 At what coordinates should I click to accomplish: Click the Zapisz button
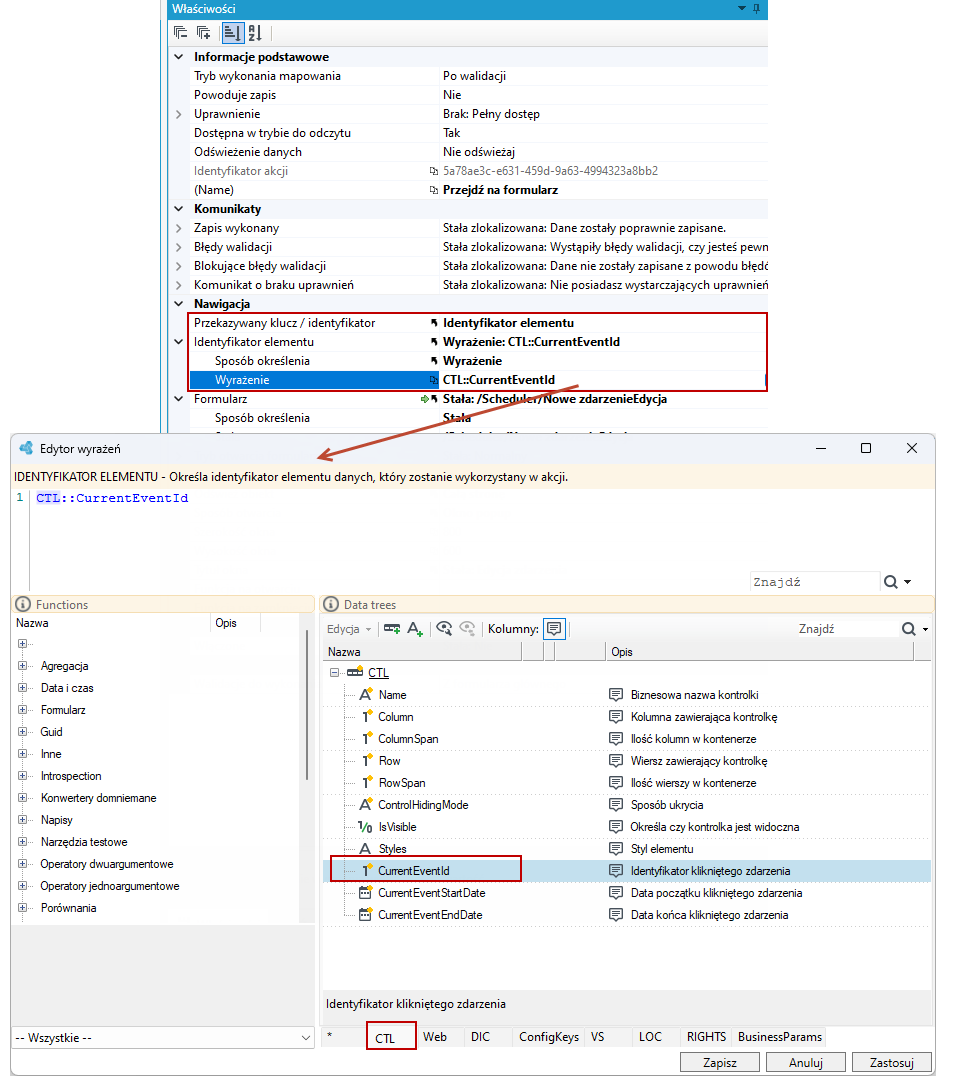click(x=720, y=1063)
